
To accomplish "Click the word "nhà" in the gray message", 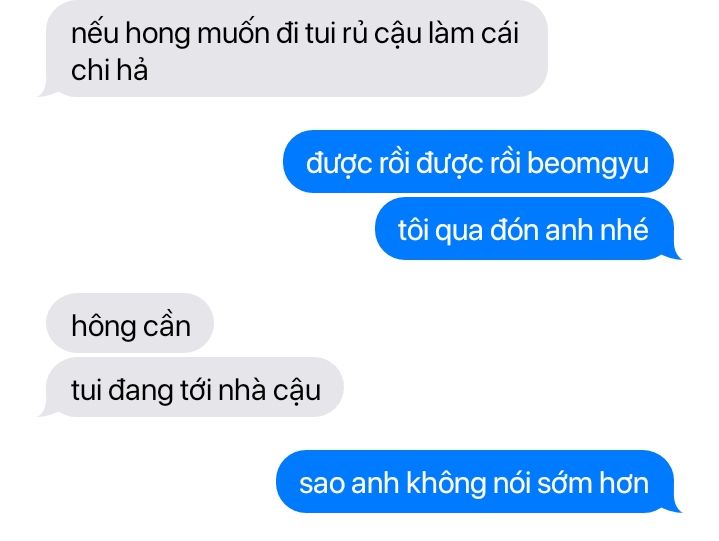I will pos(242,390).
